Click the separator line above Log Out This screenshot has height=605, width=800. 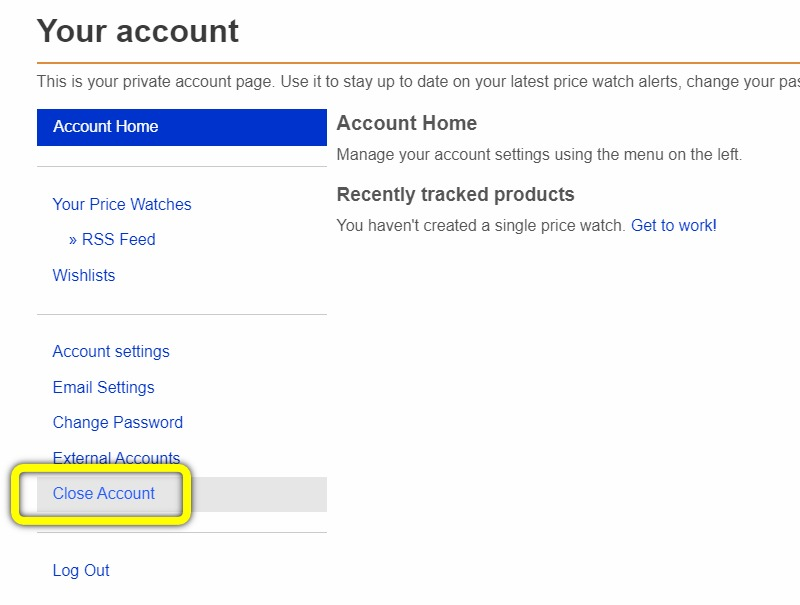[182, 532]
